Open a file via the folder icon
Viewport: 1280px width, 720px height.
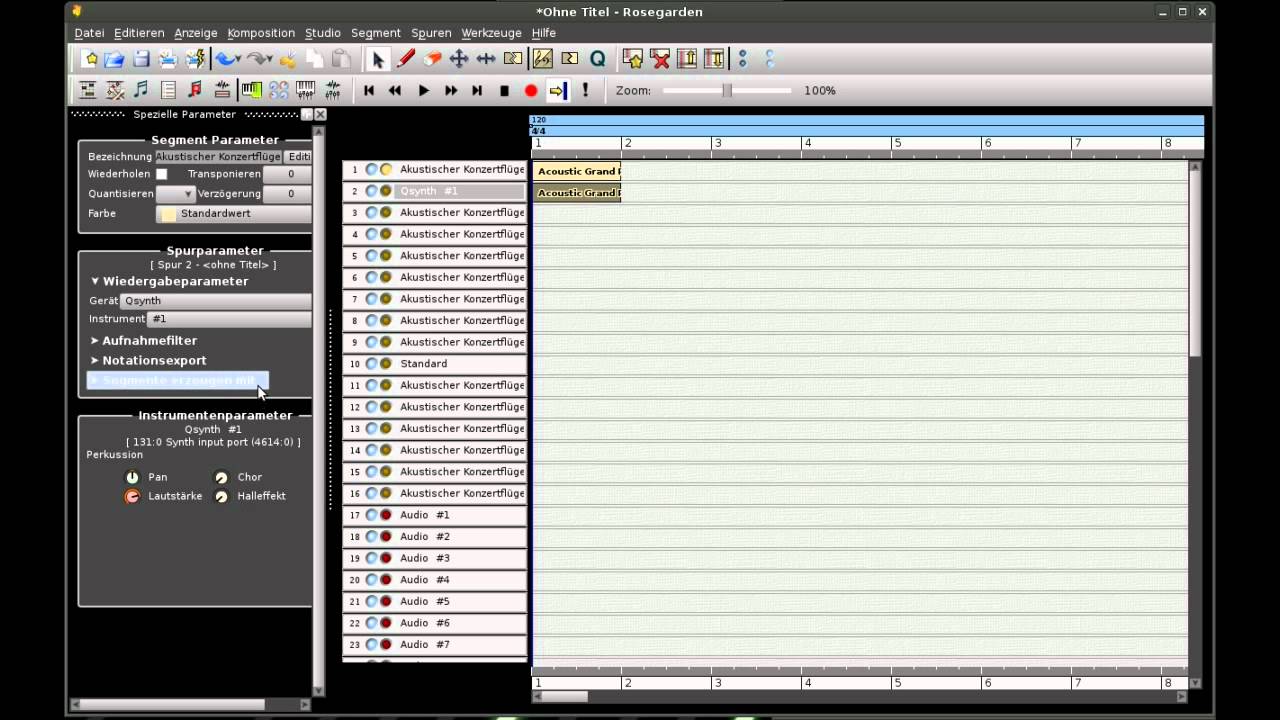tap(115, 59)
